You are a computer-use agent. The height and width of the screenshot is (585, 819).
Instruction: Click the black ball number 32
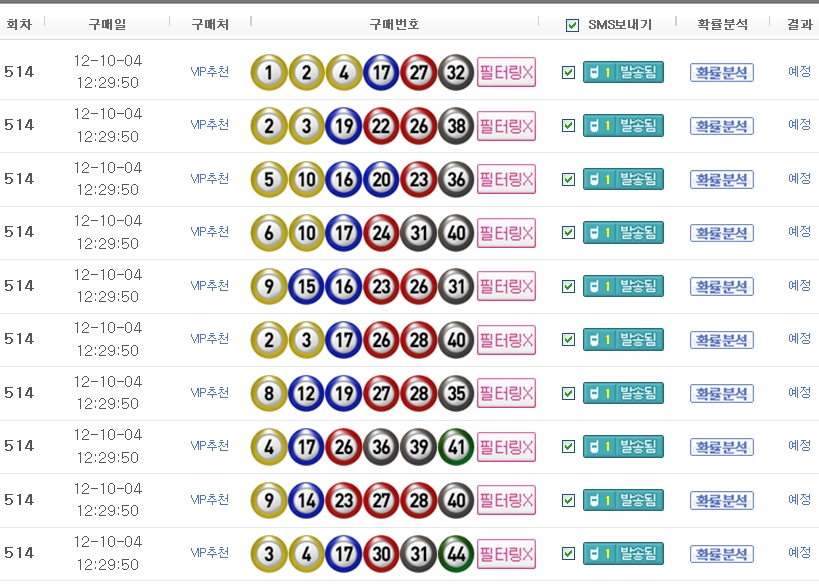(x=456, y=72)
